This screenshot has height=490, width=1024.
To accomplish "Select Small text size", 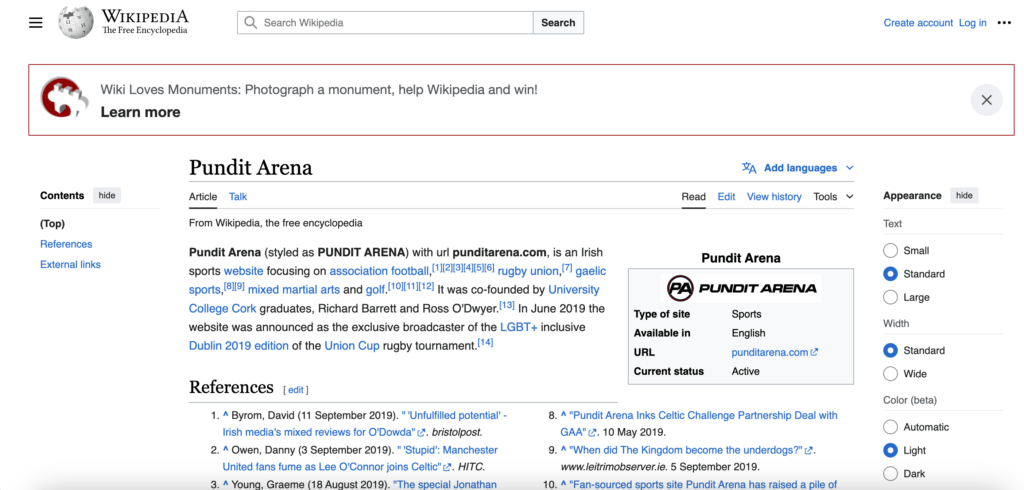I will tap(890, 250).
